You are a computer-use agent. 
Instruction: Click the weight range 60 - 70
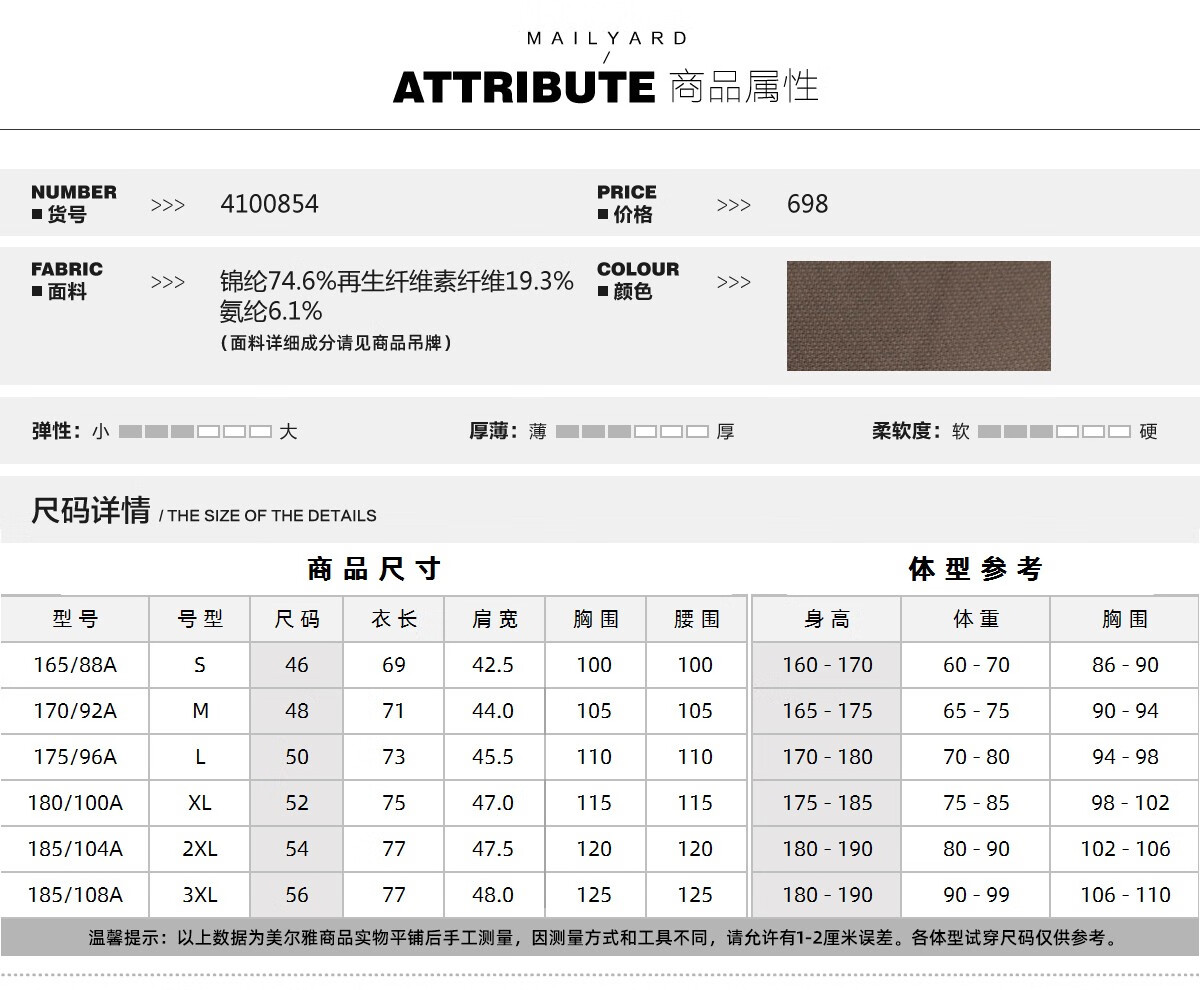pyautogui.click(x=976, y=665)
